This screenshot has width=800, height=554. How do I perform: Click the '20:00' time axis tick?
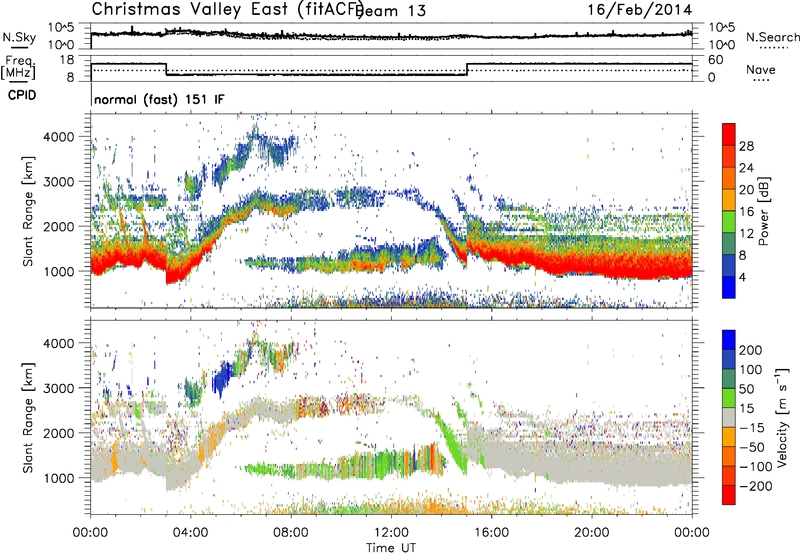[x=591, y=532]
